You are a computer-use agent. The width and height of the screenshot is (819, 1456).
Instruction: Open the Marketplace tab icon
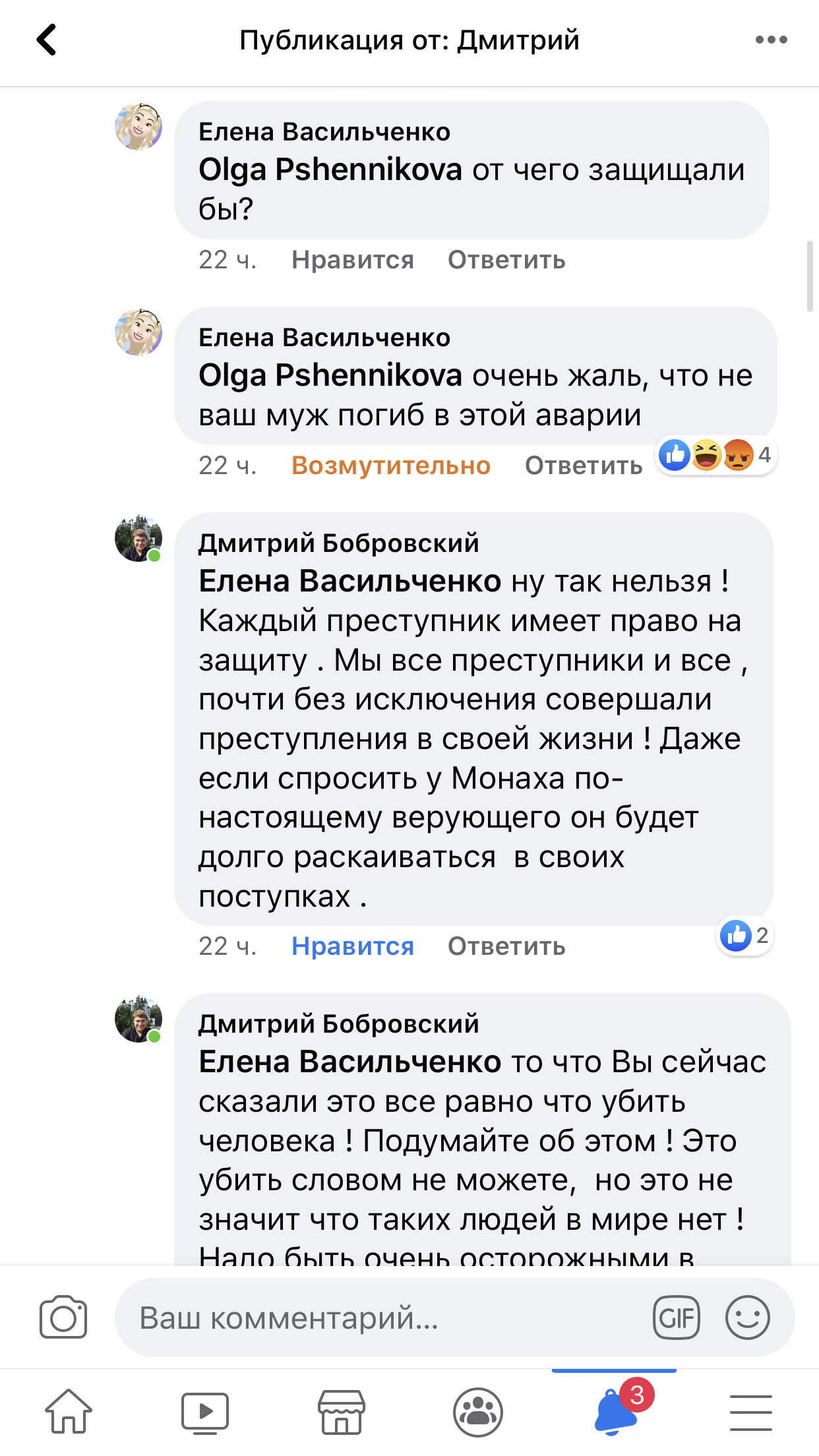342,1412
